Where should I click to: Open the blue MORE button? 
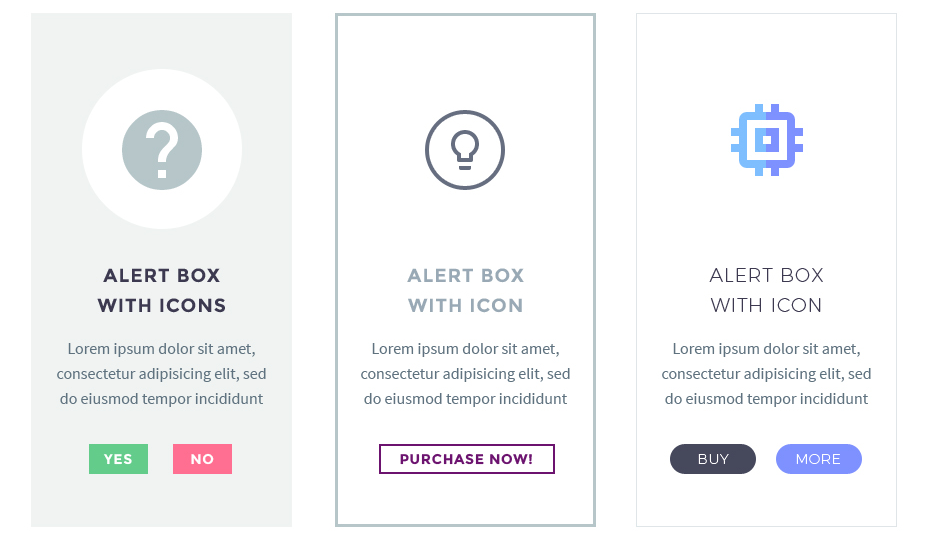coord(818,459)
